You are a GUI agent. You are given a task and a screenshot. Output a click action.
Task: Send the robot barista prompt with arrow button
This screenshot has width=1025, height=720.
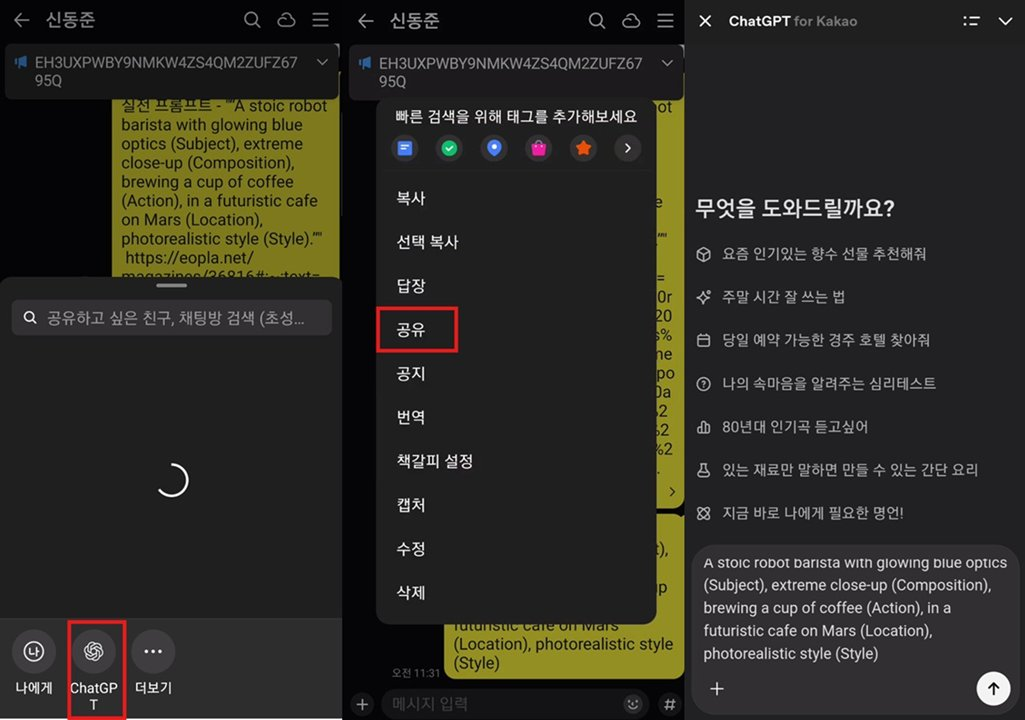993,688
